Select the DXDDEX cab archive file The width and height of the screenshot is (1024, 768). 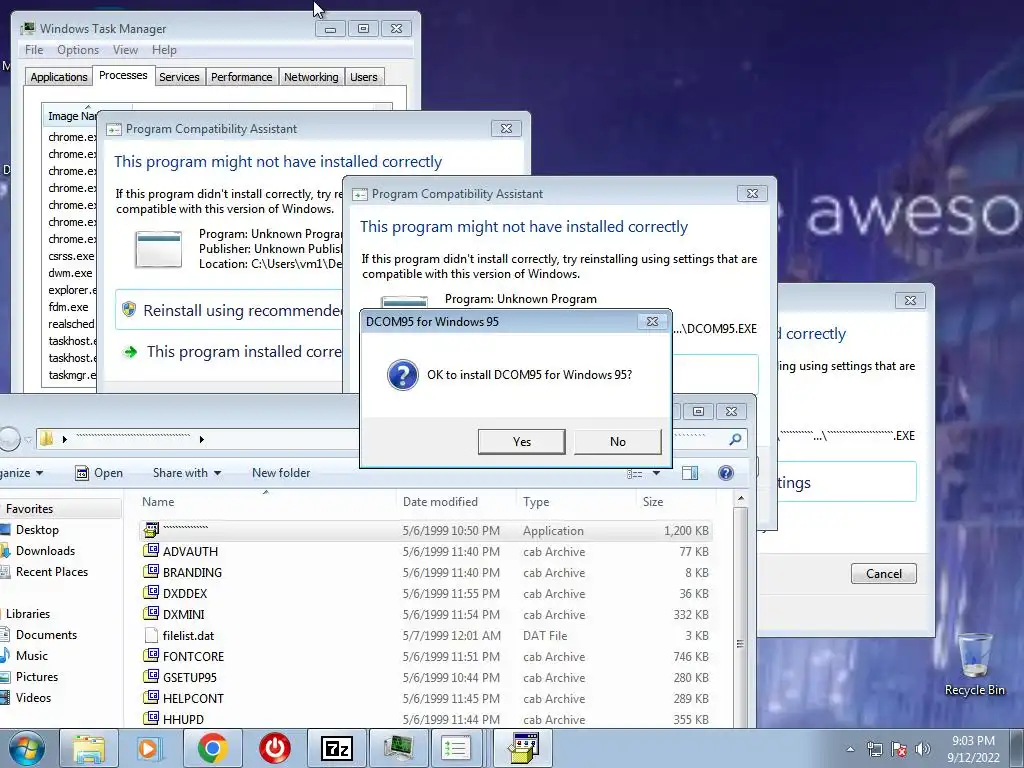pyautogui.click(x=426, y=594)
